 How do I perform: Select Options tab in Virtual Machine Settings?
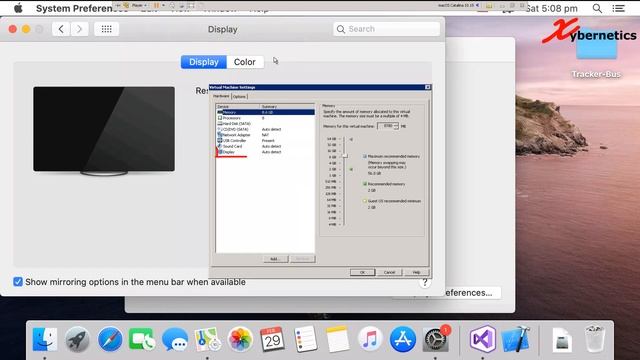(239, 96)
